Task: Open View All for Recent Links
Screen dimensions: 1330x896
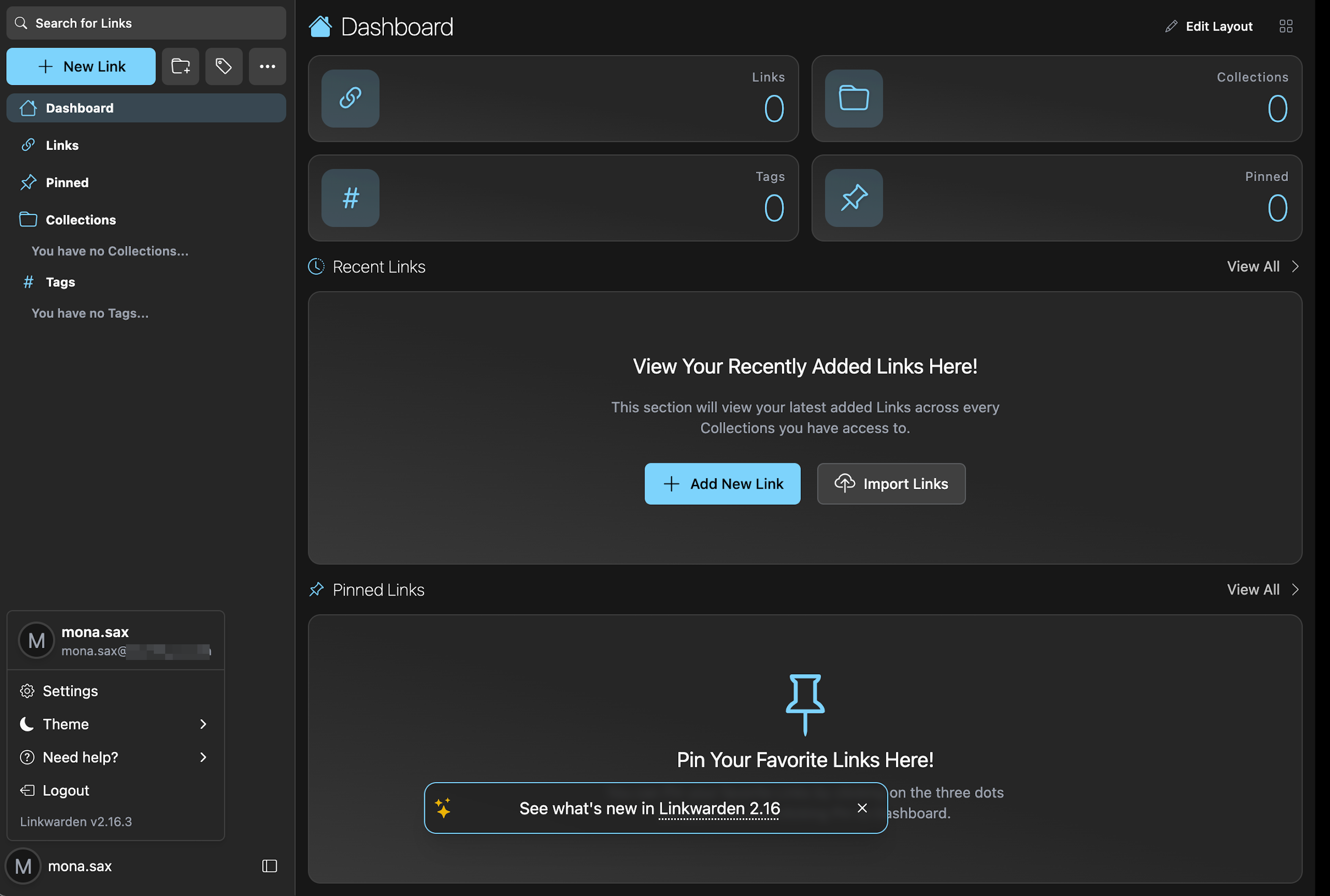Action: (1263, 266)
